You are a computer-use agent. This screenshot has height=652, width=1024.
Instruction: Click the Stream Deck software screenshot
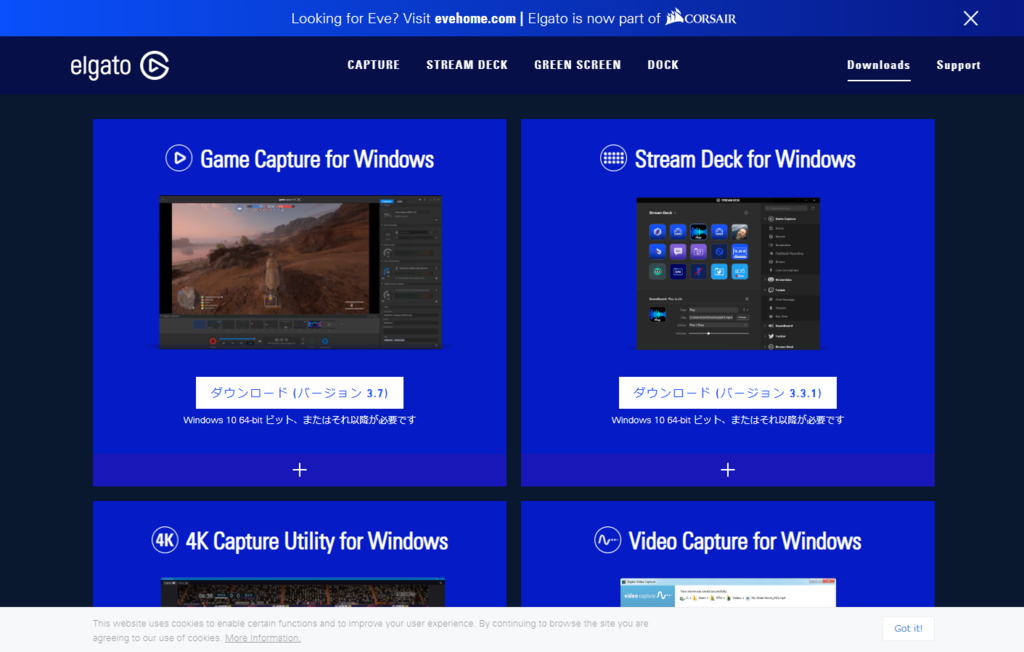(x=728, y=274)
